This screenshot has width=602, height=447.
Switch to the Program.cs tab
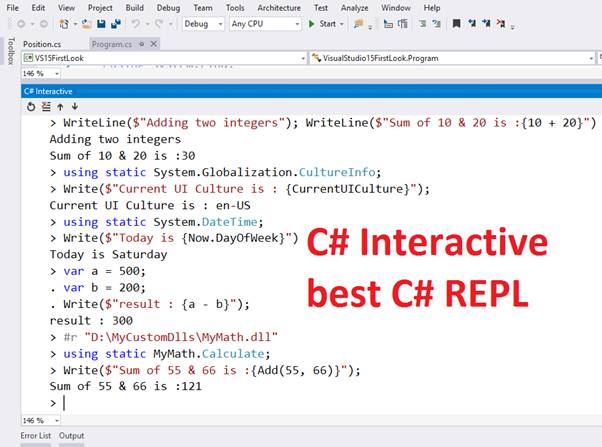click(112, 44)
